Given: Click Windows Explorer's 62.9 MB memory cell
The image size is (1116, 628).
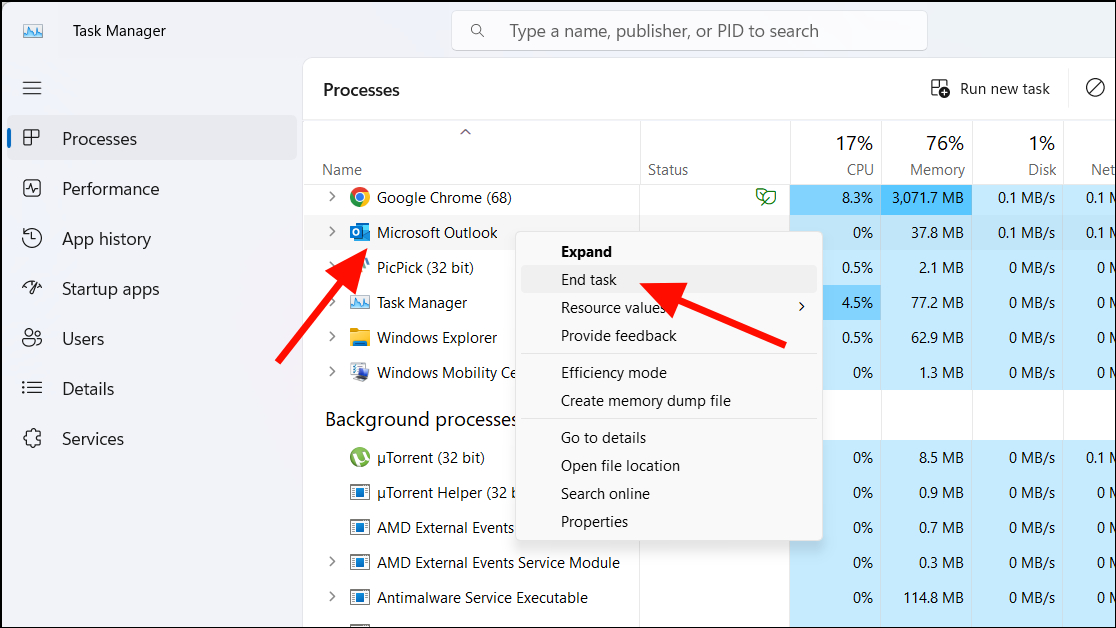Looking at the screenshot, I should 927,337.
